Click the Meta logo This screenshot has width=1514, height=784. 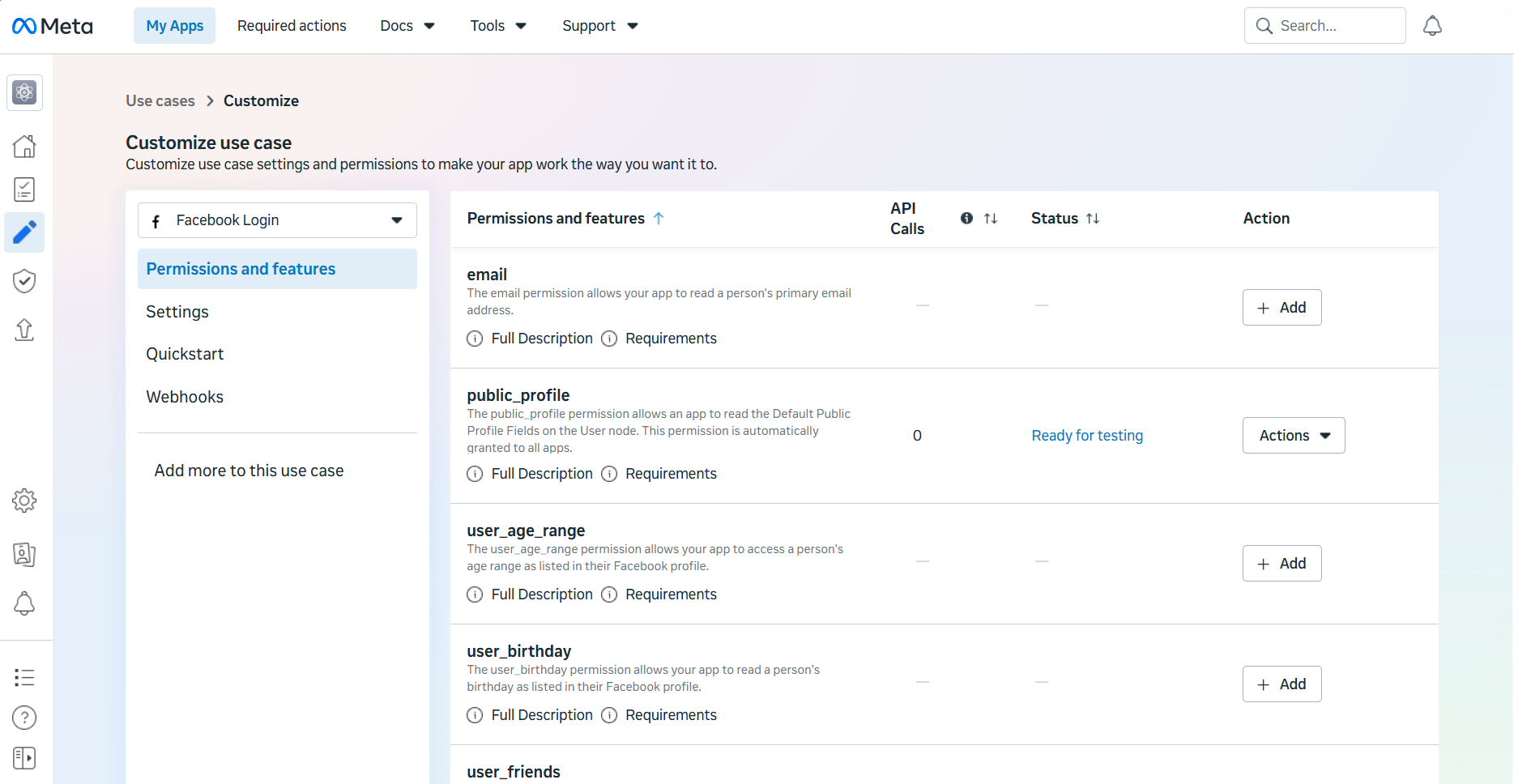tap(53, 26)
